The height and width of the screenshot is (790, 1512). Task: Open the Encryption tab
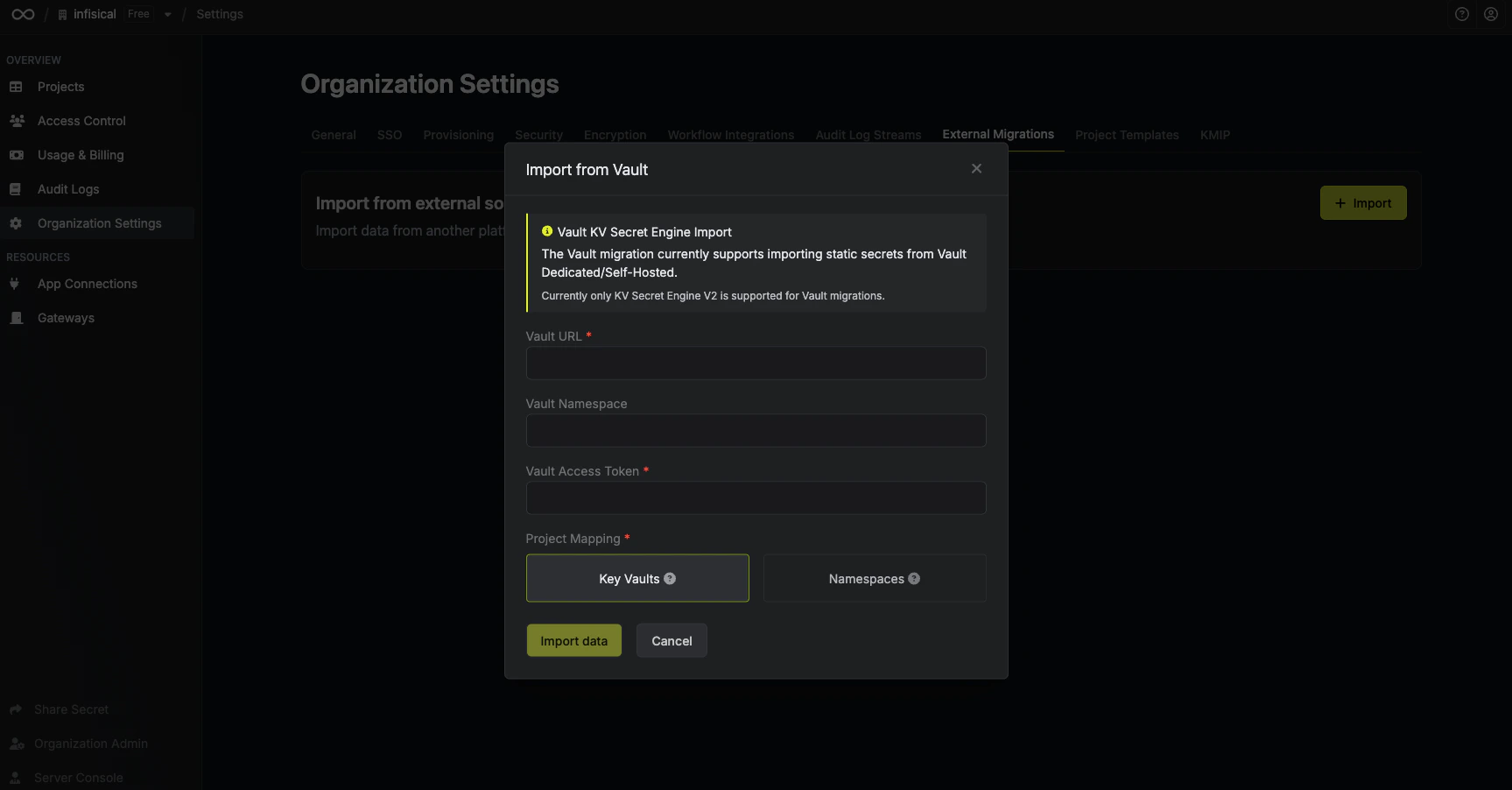click(615, 135)
